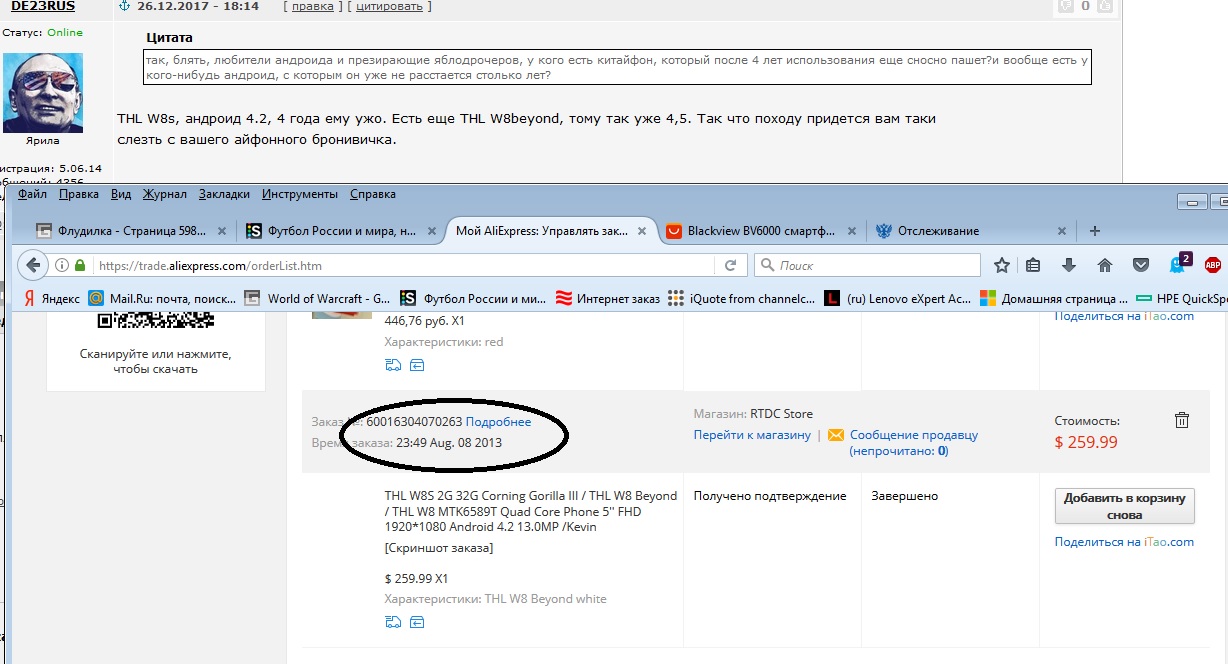Click the site info icon in address bar

click(x=62, y=266)
